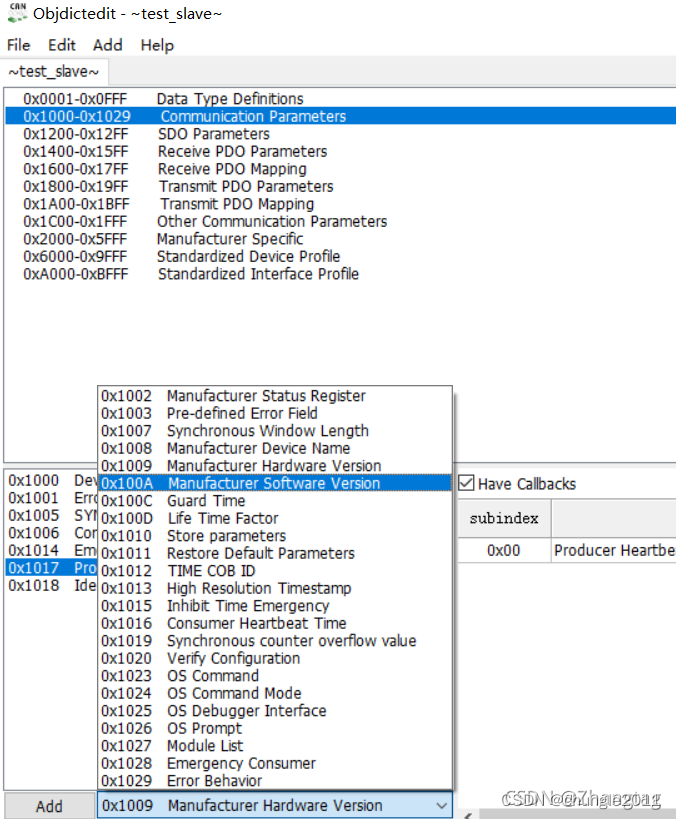Image resolution: width=676 pixels, height=819 pixels.
Task: Choose 0x1012 TIME COB ID
Action: pos(275,571)
